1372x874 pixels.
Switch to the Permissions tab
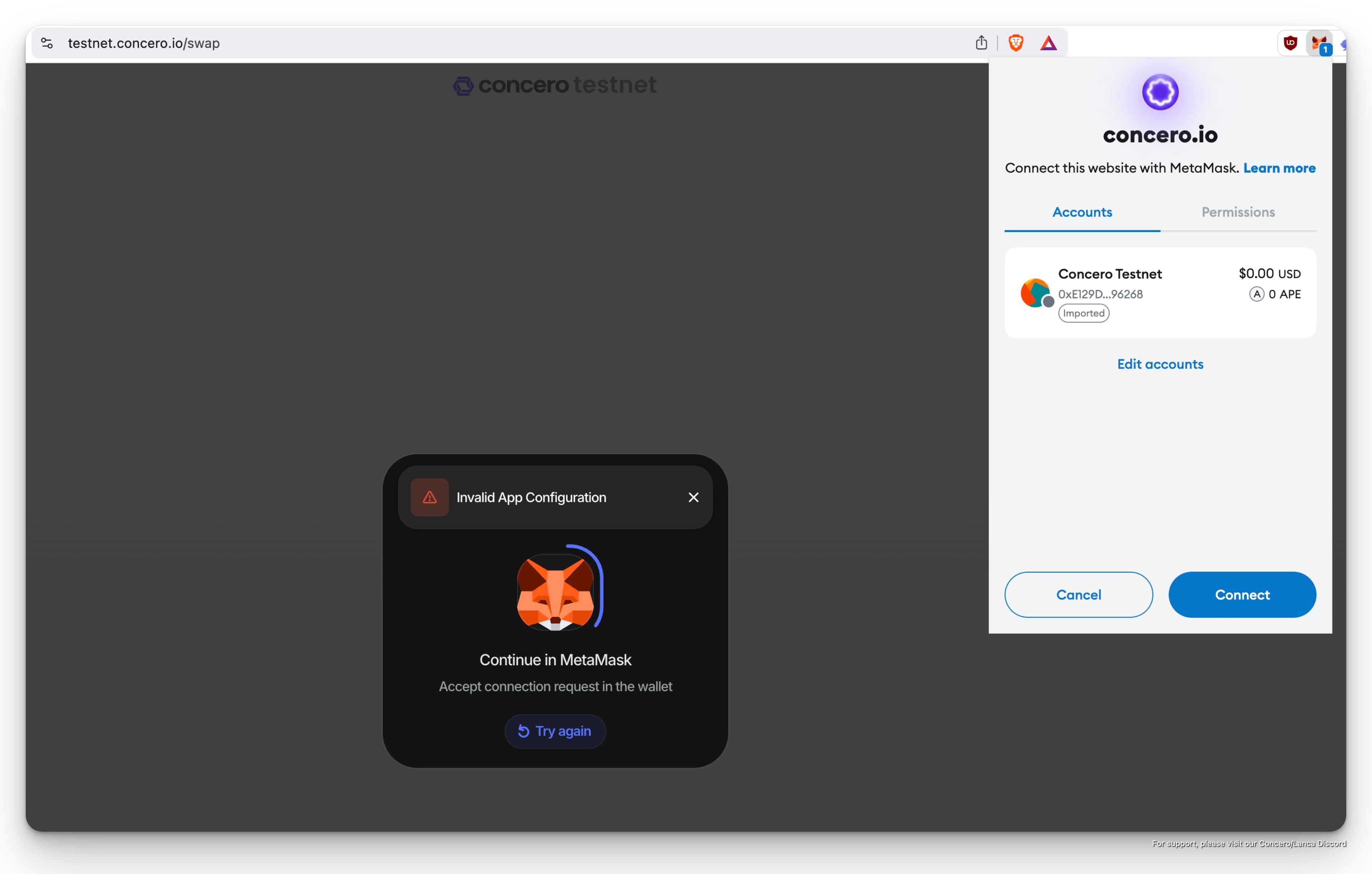tap(1238, 212)
